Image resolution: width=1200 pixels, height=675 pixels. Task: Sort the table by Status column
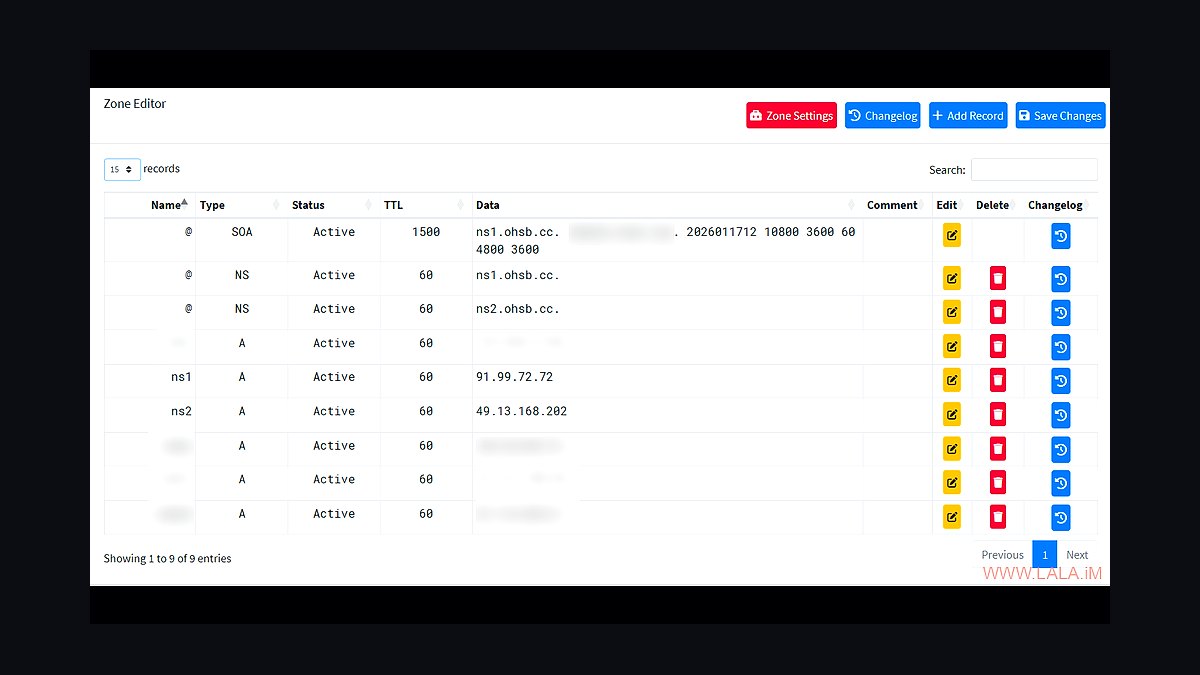click(333, 205)
